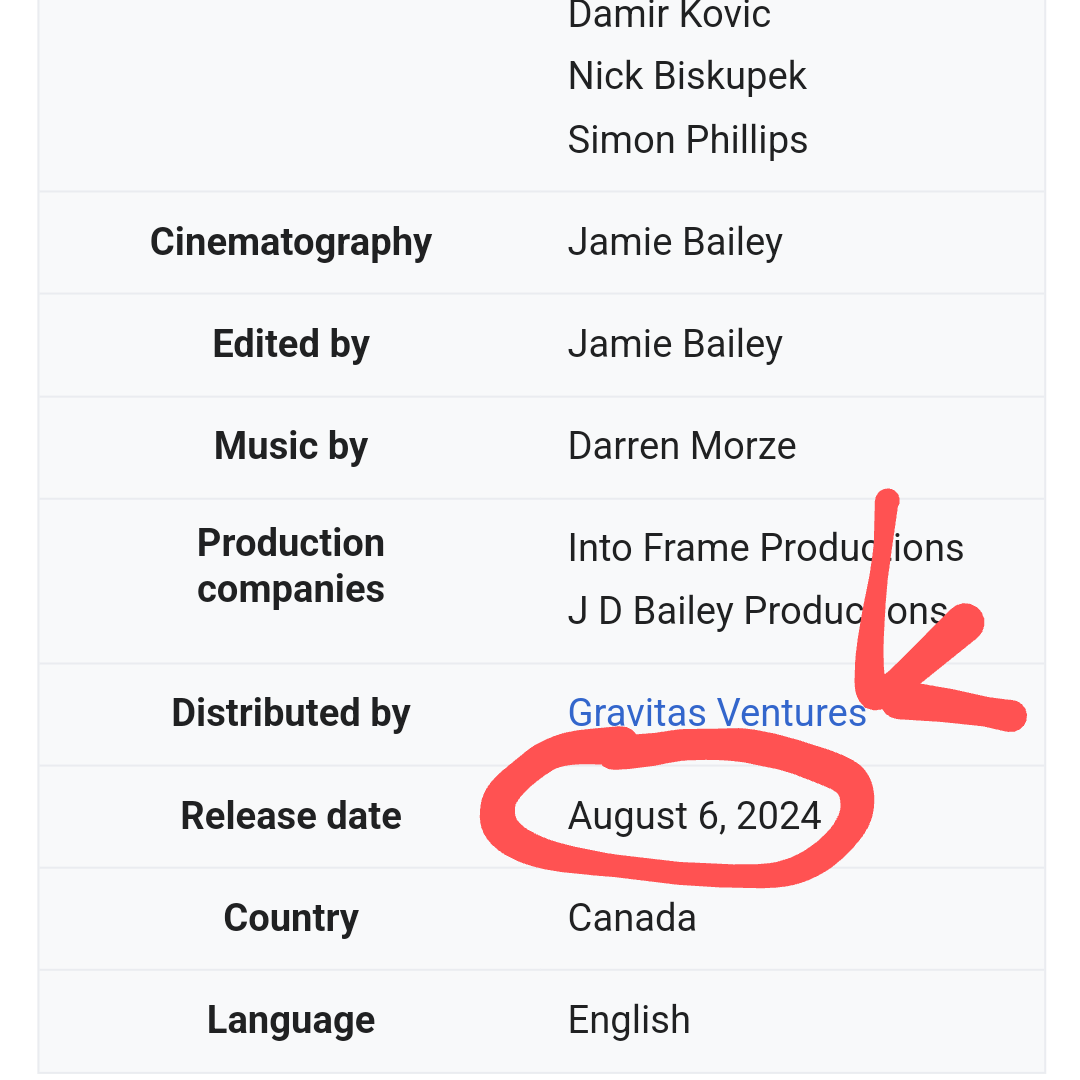Click the Country row label
Screen dimensions: 1080x1080
point(291,918)
